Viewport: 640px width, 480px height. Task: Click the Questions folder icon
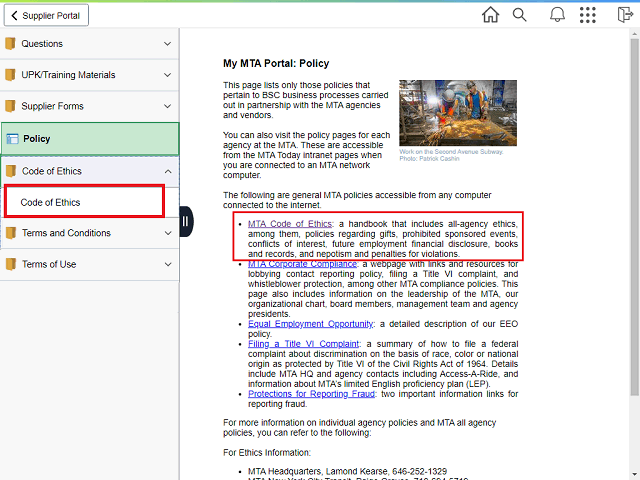click(10, 43)
